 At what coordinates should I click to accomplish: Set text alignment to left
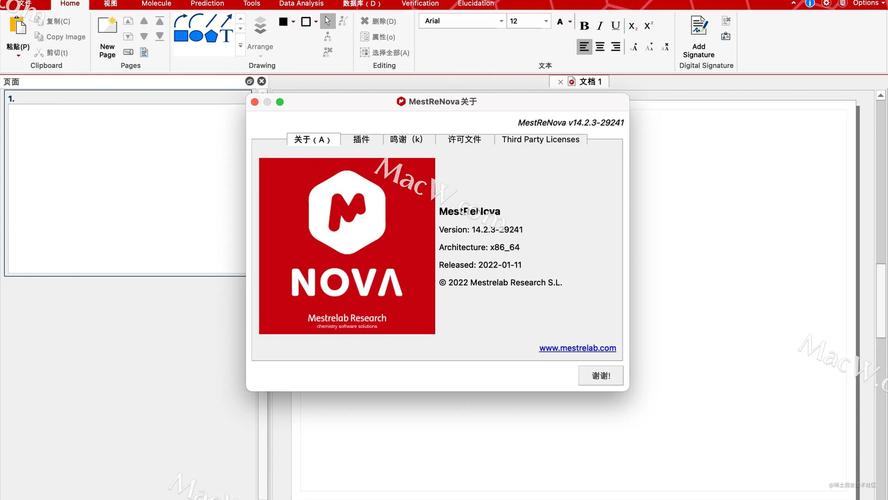584,46
